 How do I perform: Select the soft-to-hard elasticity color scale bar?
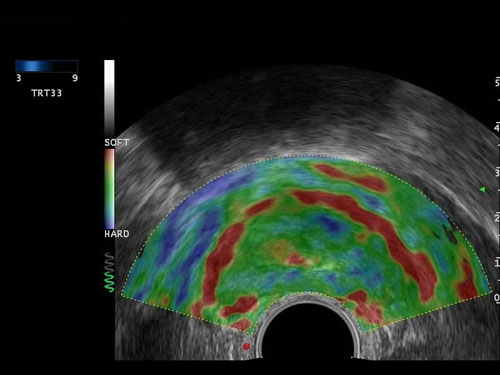(x=109, y=189)
